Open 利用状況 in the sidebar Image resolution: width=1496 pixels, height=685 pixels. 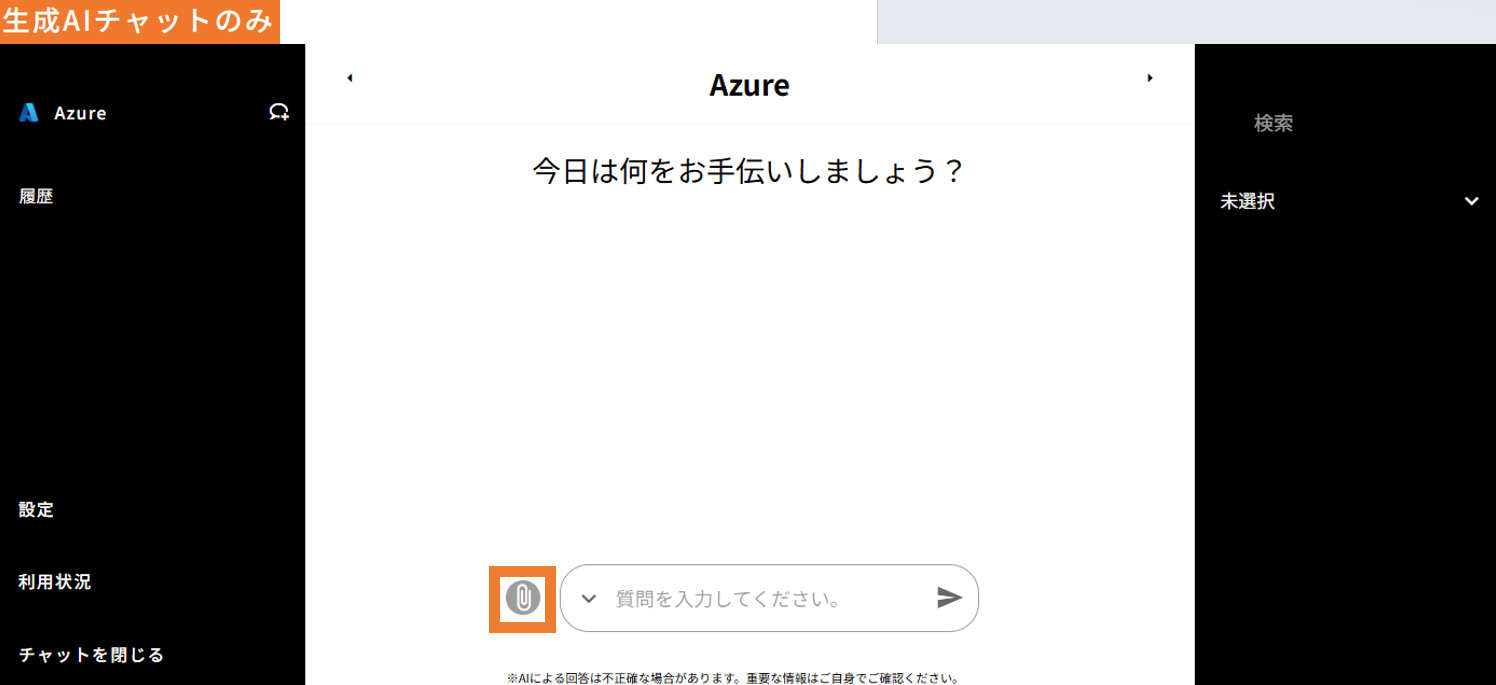[55, 581]
